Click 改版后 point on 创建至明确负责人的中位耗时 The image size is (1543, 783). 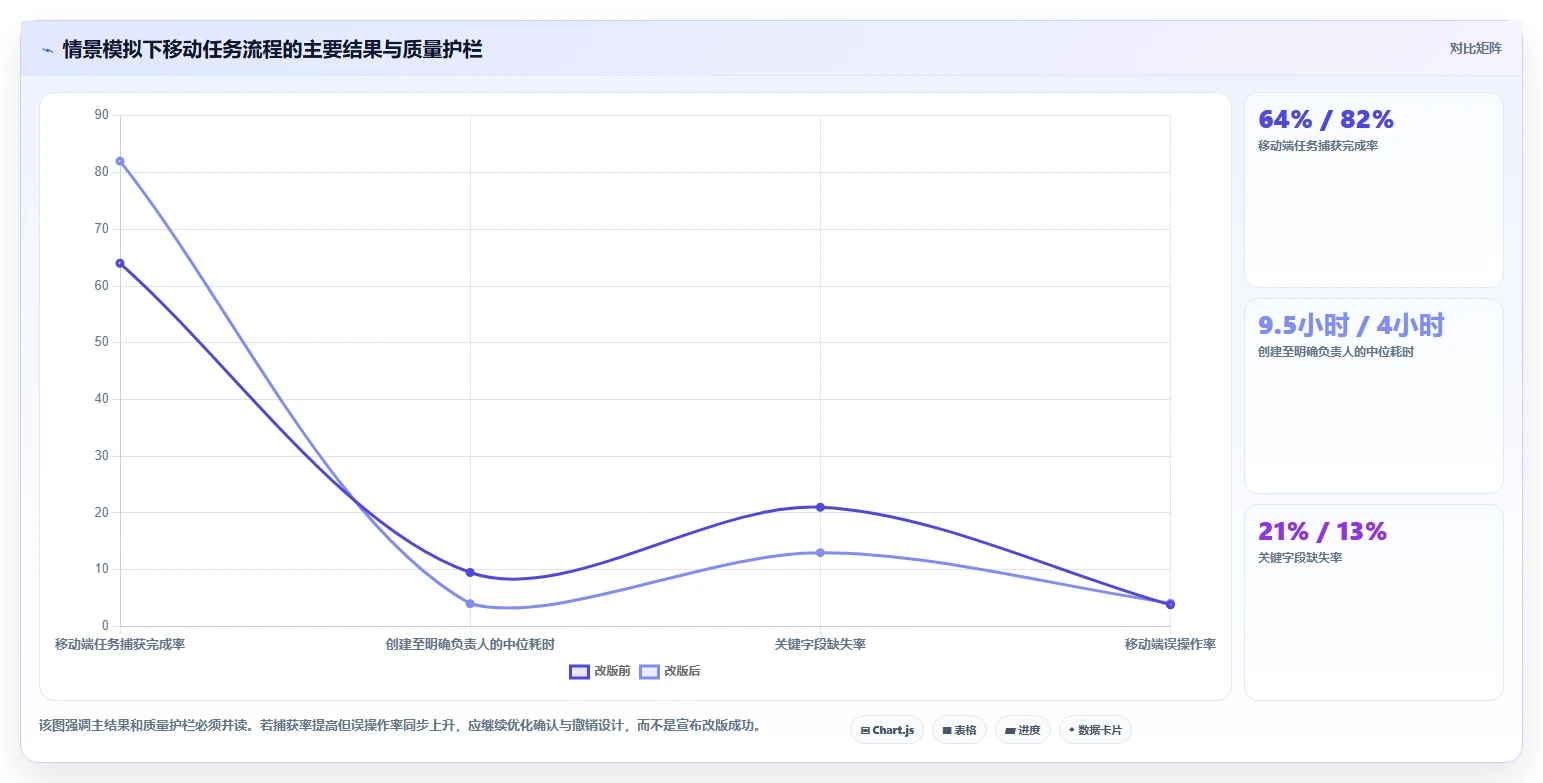(x=470, y=604)
